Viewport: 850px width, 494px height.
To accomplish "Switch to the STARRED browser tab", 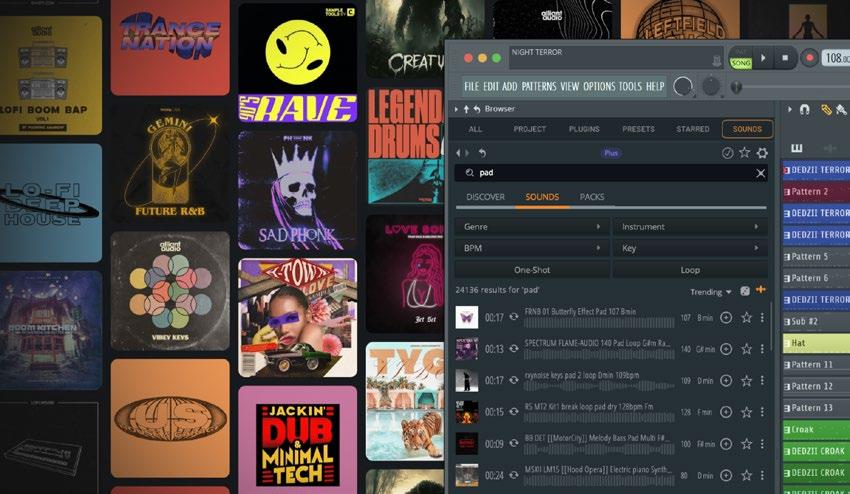I will point(692,129).
